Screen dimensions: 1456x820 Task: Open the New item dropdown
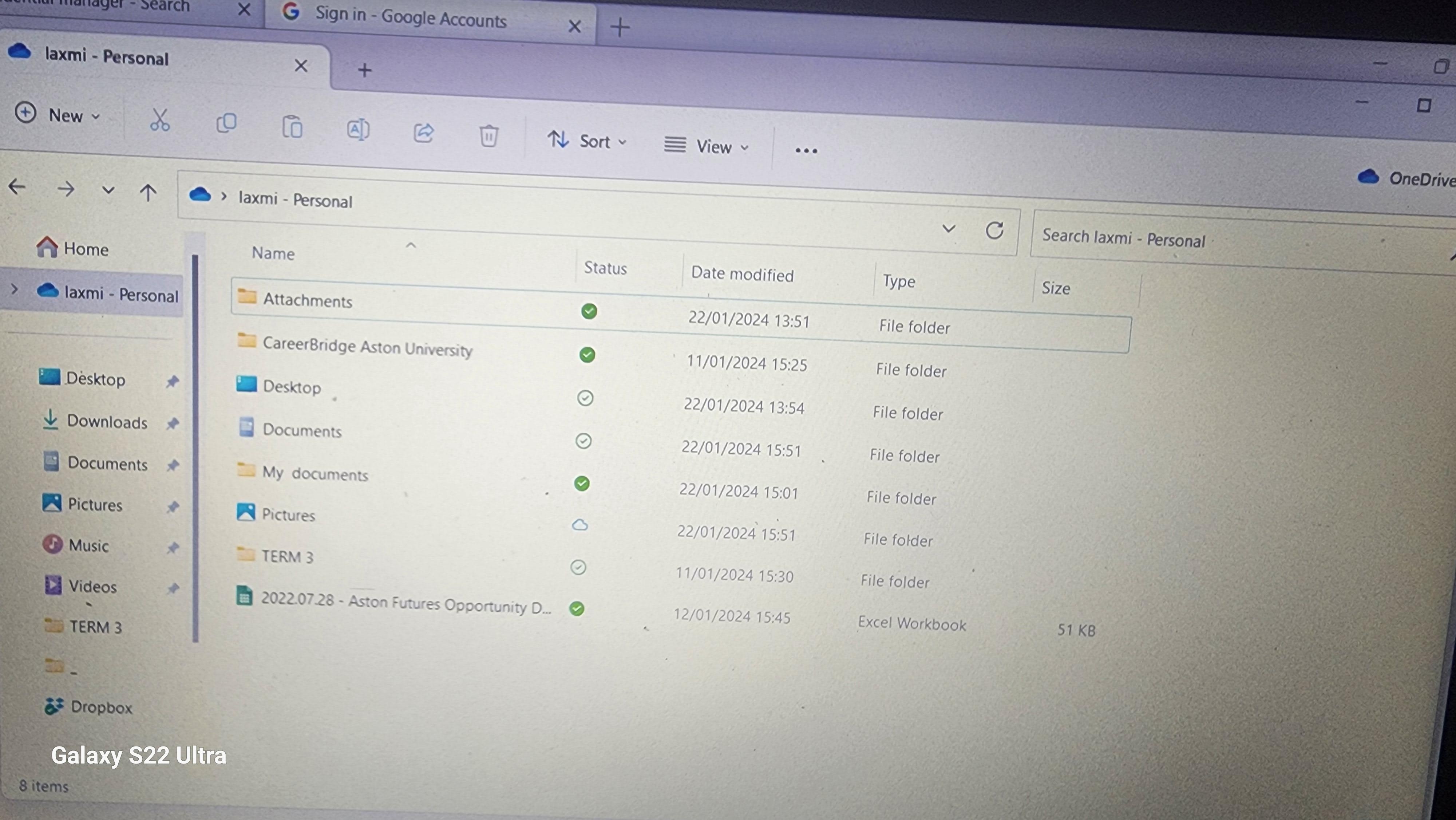pyautogui.click(x=58, y=114)
